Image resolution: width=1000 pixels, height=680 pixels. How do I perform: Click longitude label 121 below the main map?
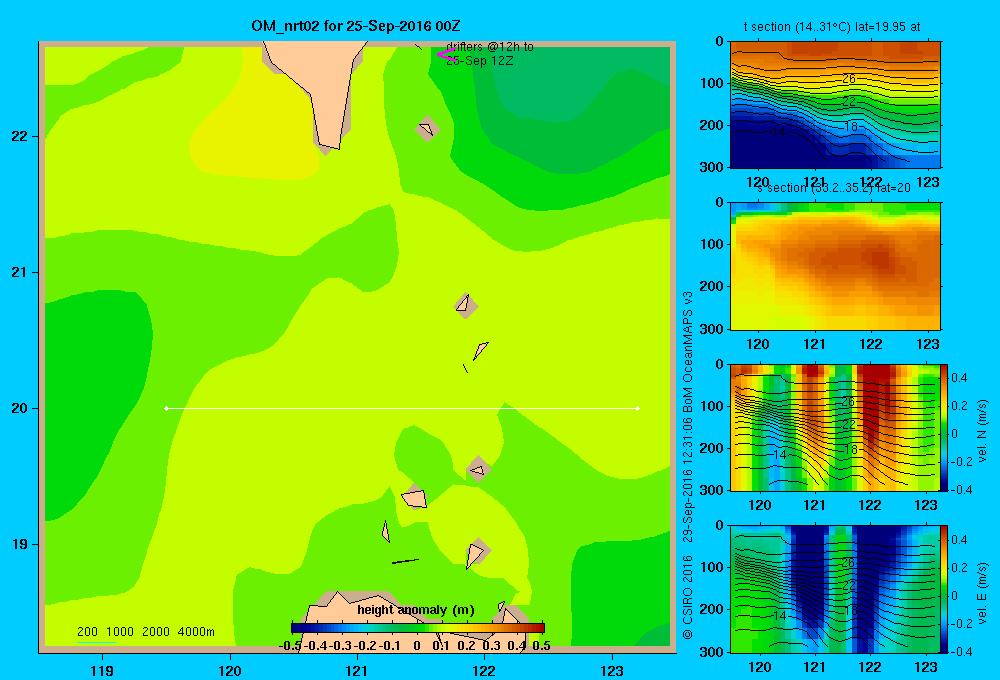(357, 670)
